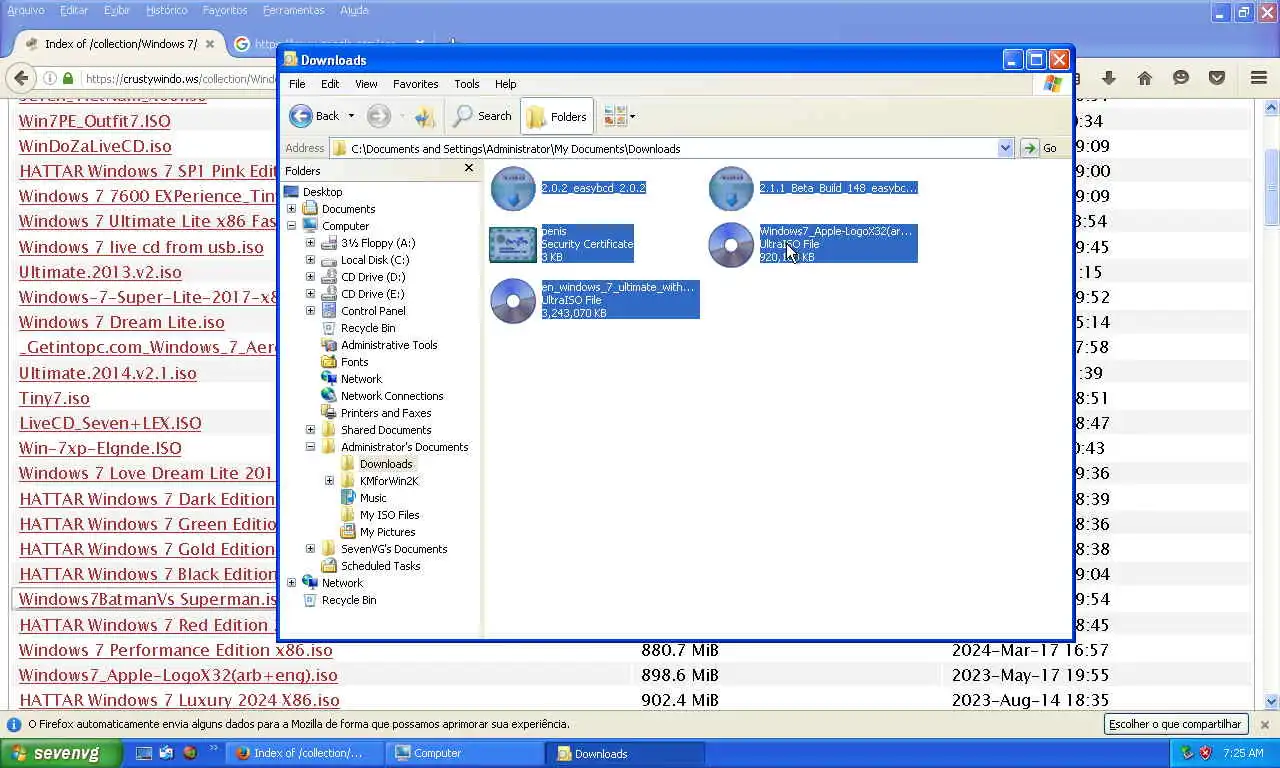Open the Histórico menu in Firefox

166,10
